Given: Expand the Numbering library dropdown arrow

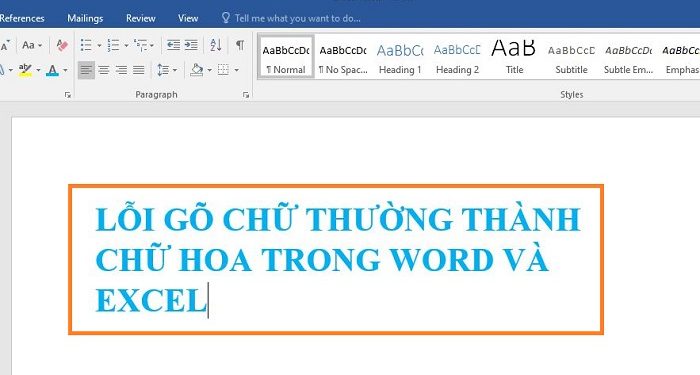Looking at the screenshot, I should (126, 46).
